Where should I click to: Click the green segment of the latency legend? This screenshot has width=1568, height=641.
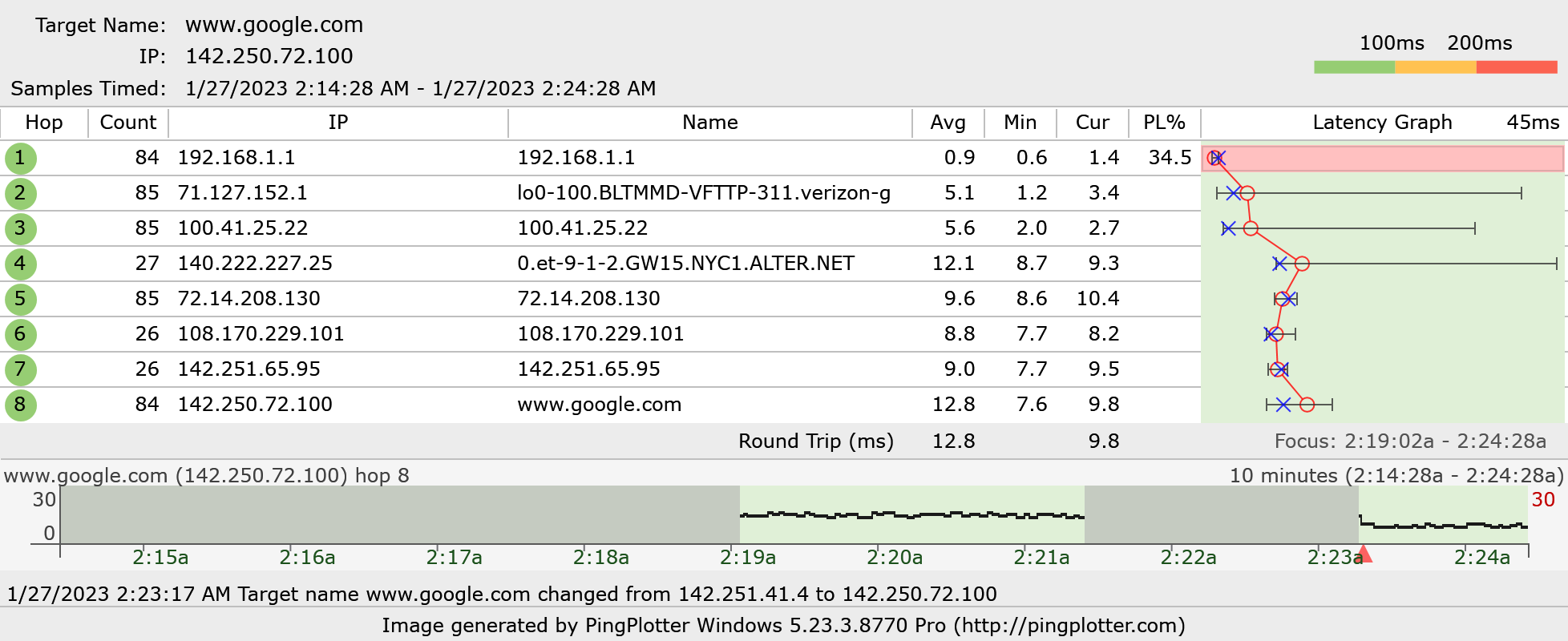click(x=1355, y=67)
